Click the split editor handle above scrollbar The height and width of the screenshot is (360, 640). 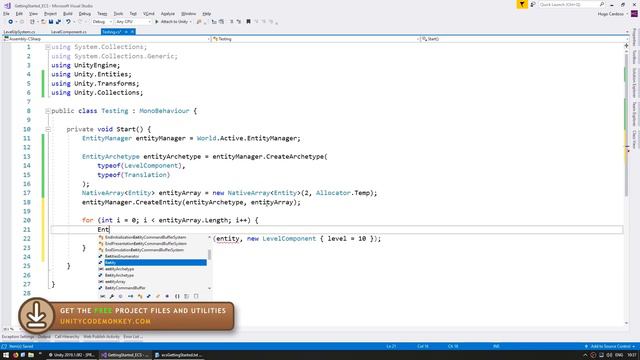(626, 46)
